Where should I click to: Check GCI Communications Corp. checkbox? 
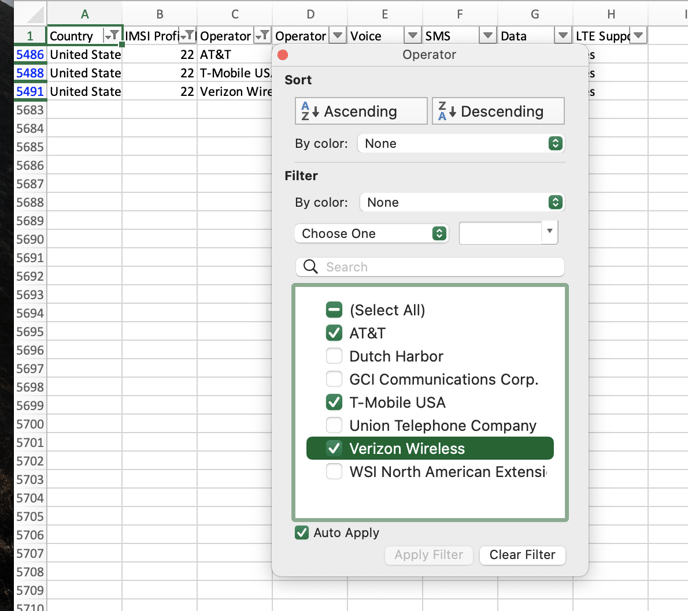pyautogui.click(x=334, y=379)
